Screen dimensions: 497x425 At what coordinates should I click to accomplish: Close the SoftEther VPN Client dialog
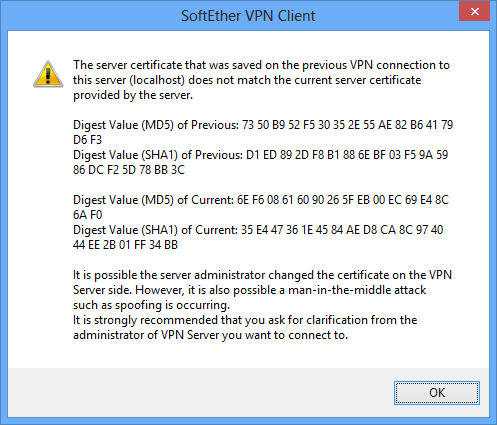tap(475, 11)
